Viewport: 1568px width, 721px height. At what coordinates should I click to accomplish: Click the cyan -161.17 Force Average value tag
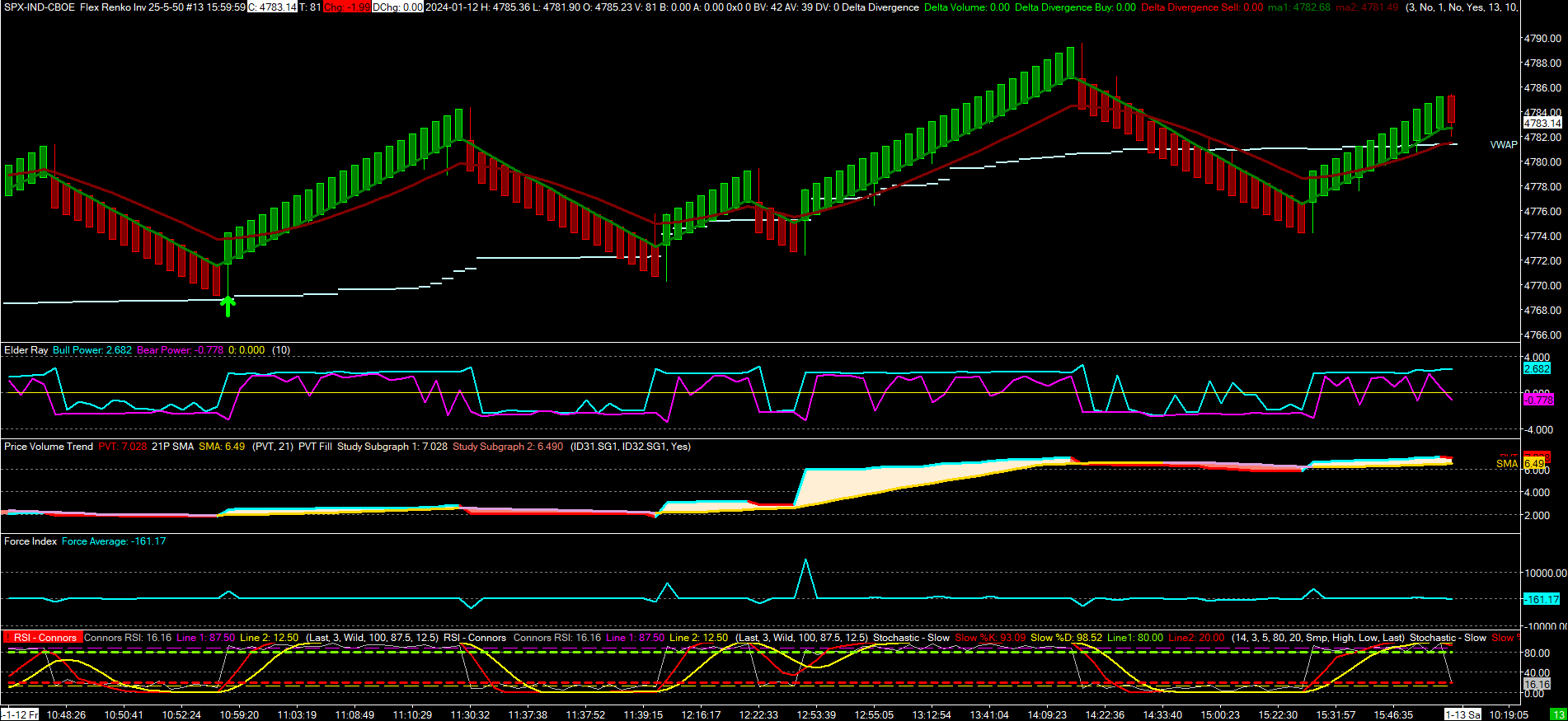(1542, 599)
